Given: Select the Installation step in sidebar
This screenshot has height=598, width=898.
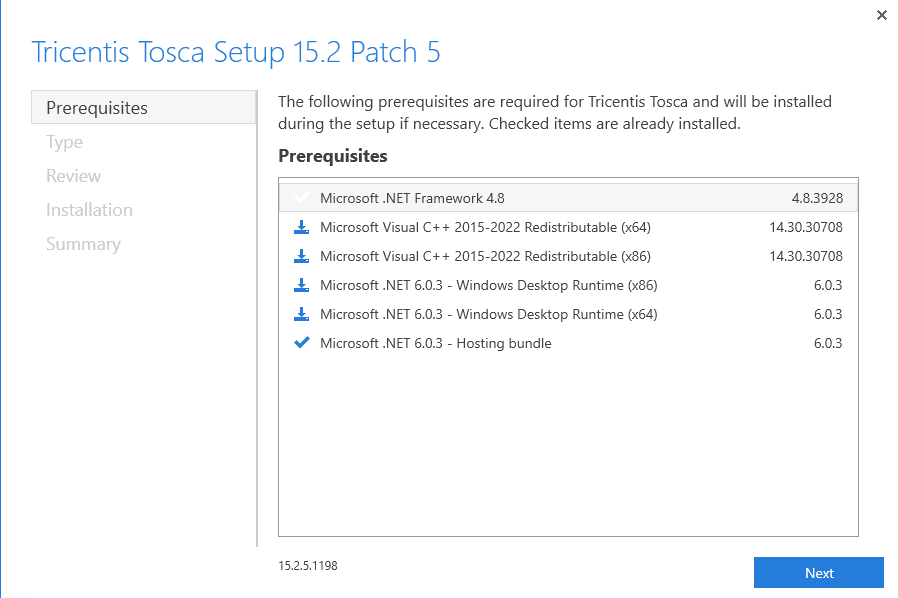Looking at the screenshot, I should pos(89,210).
